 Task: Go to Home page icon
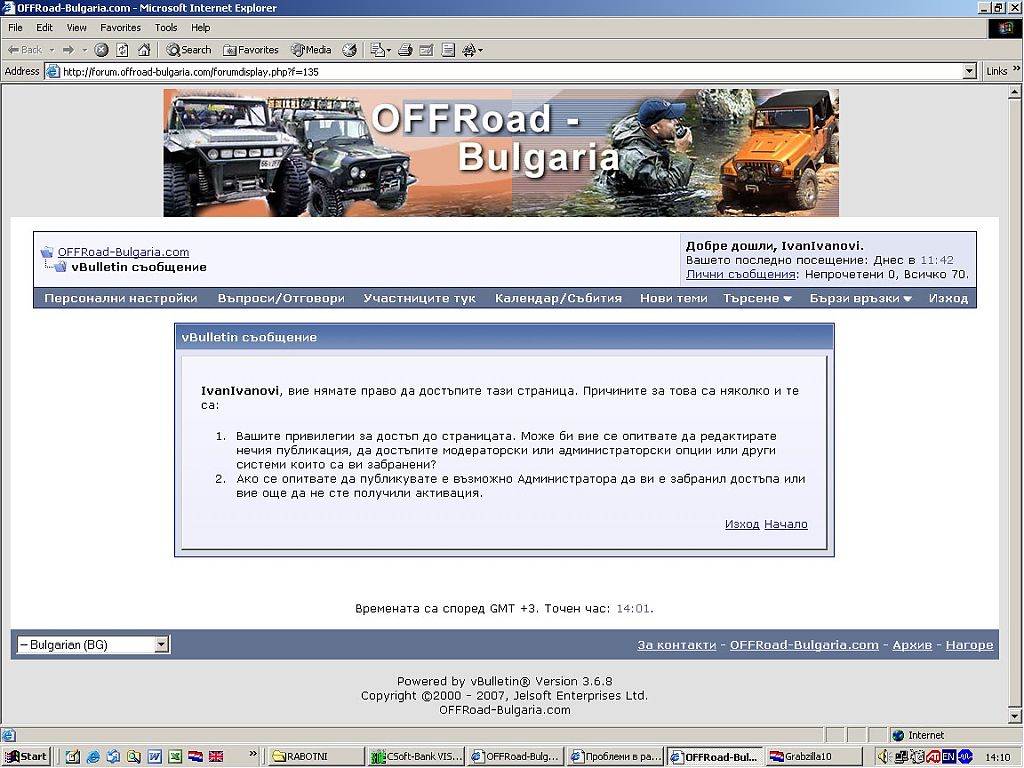pos(144,50)
